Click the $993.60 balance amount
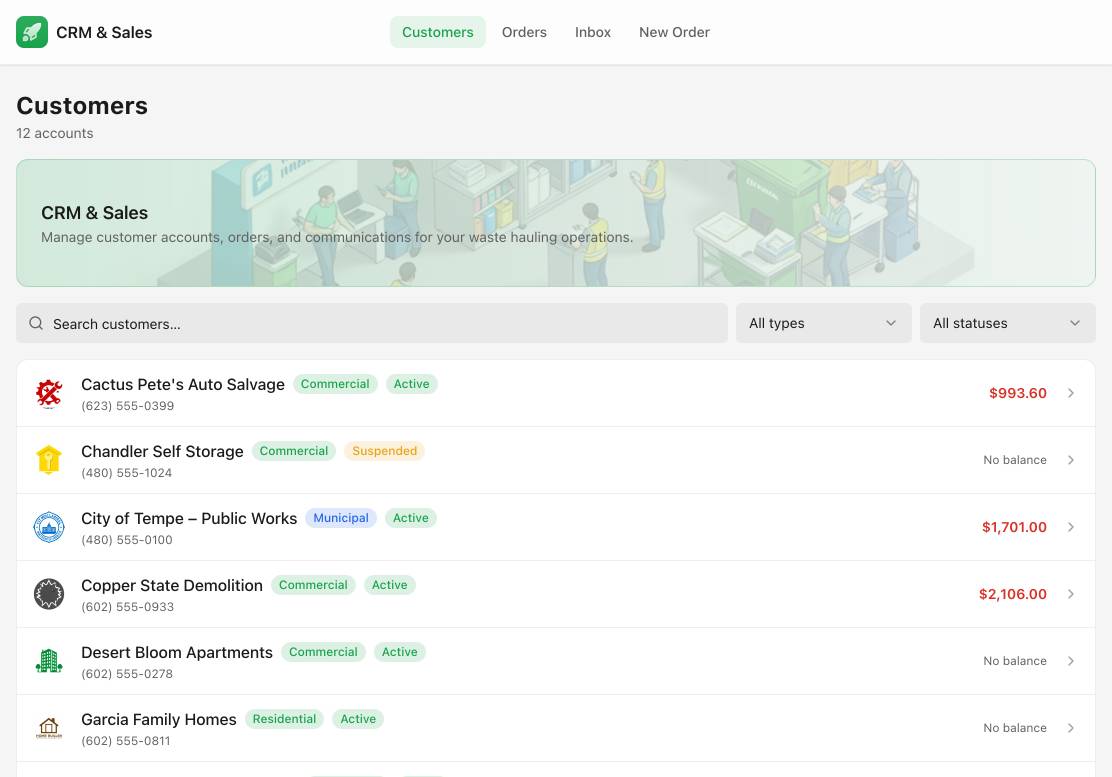 tap(1018, 393)
